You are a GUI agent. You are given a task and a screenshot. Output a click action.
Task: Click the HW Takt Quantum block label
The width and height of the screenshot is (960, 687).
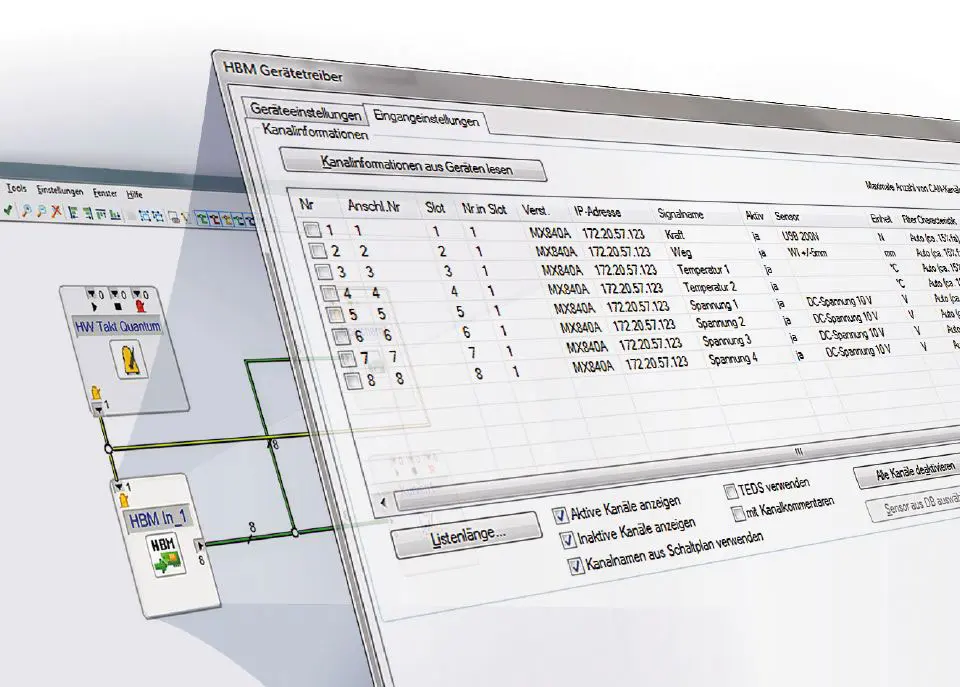118,326
